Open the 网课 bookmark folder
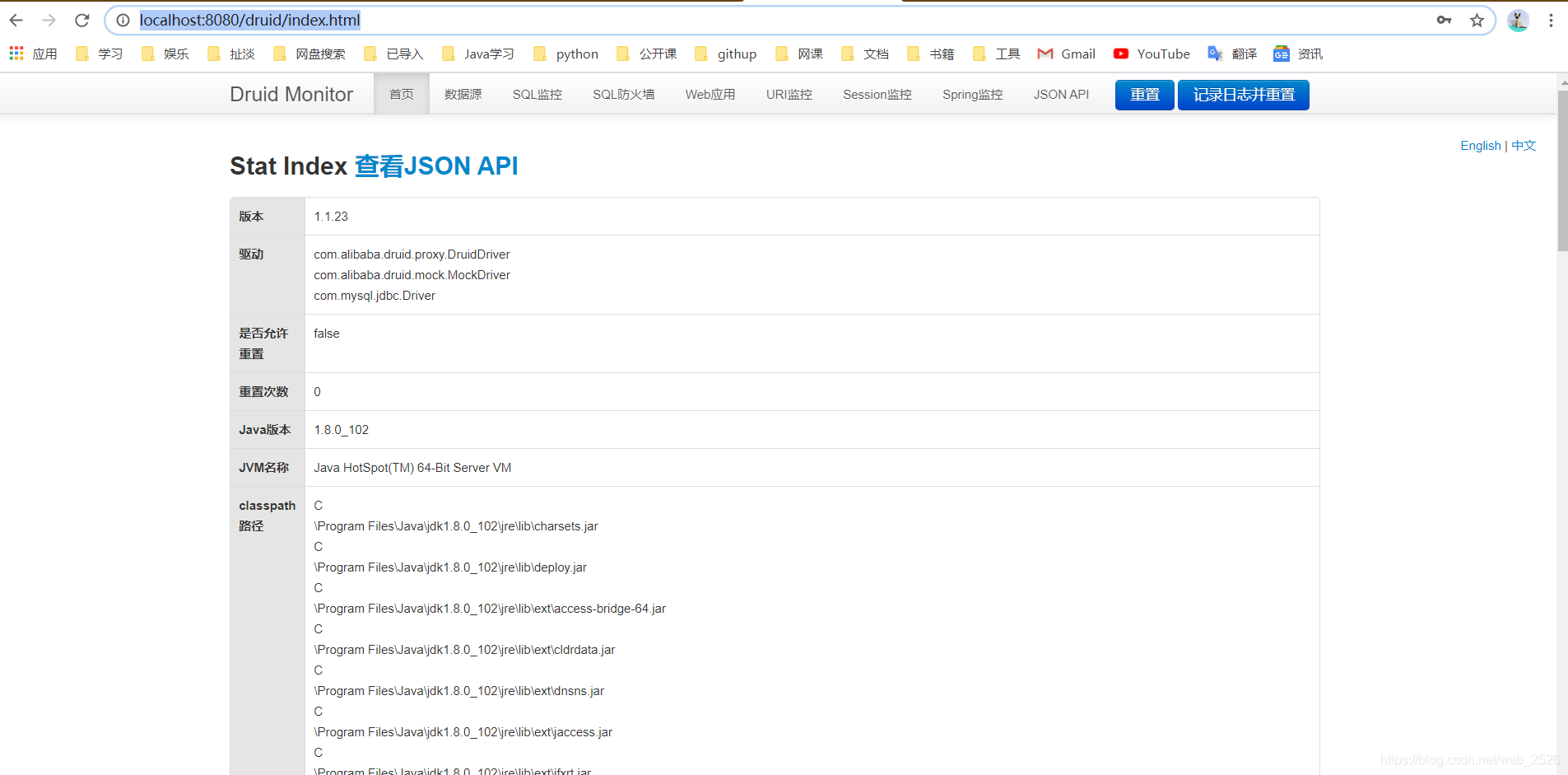This screenshot has height=775, width=1568. point(798,54)
